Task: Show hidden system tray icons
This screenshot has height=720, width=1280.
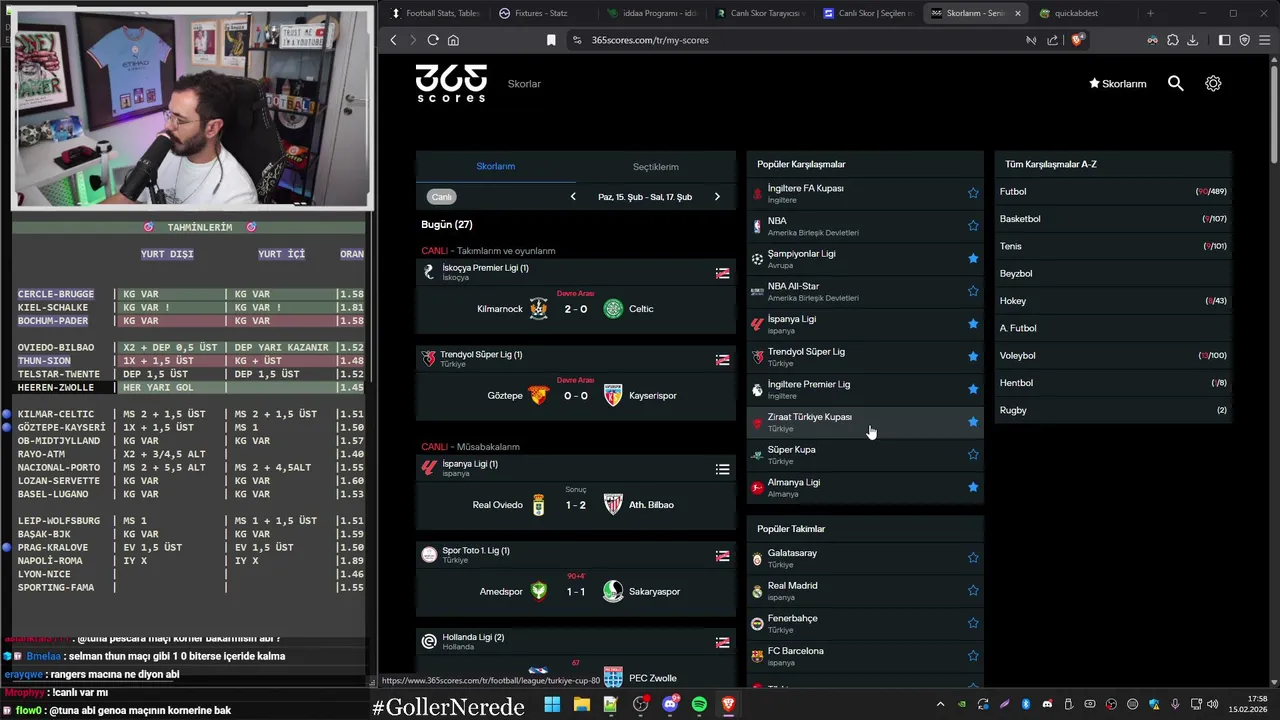Action: pos(940,705)
